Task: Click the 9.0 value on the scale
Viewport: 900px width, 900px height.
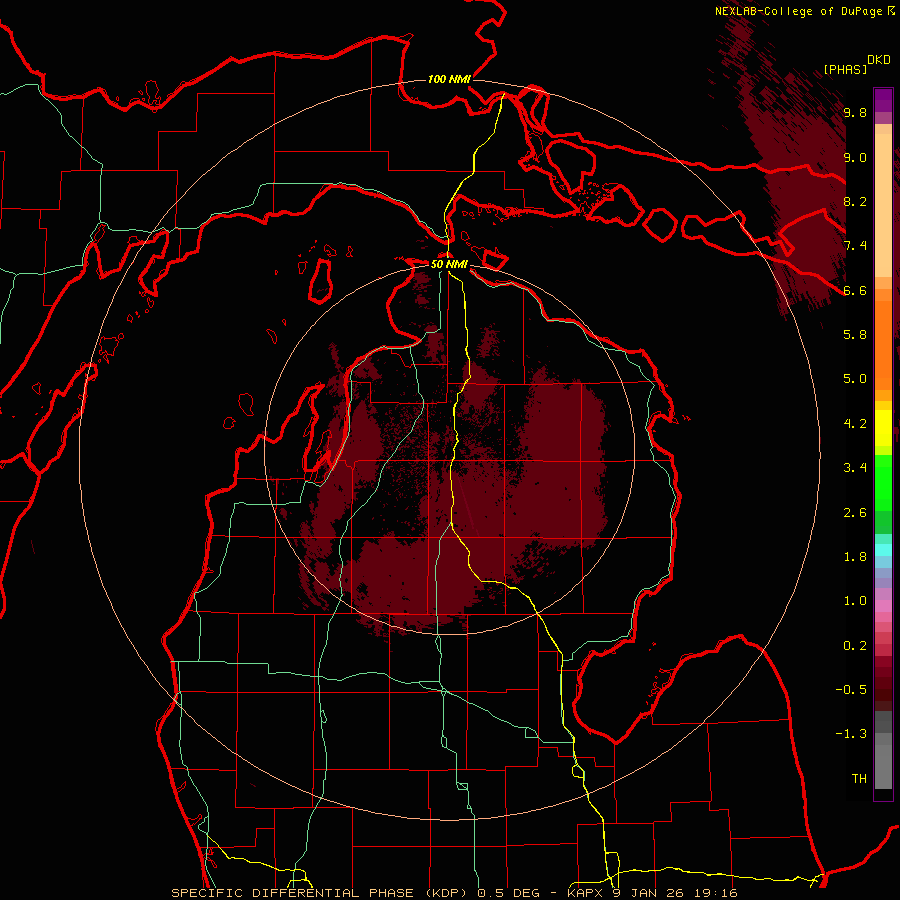Action: tap(855, 158)
